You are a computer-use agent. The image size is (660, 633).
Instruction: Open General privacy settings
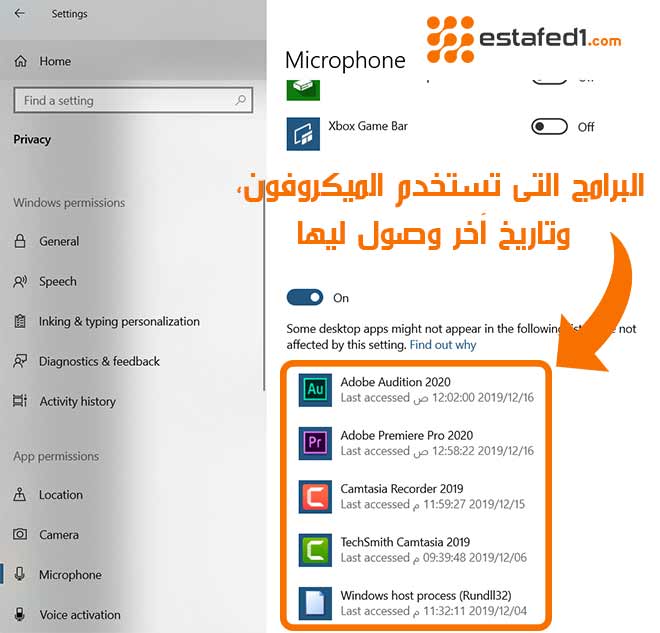click(59, 241)
